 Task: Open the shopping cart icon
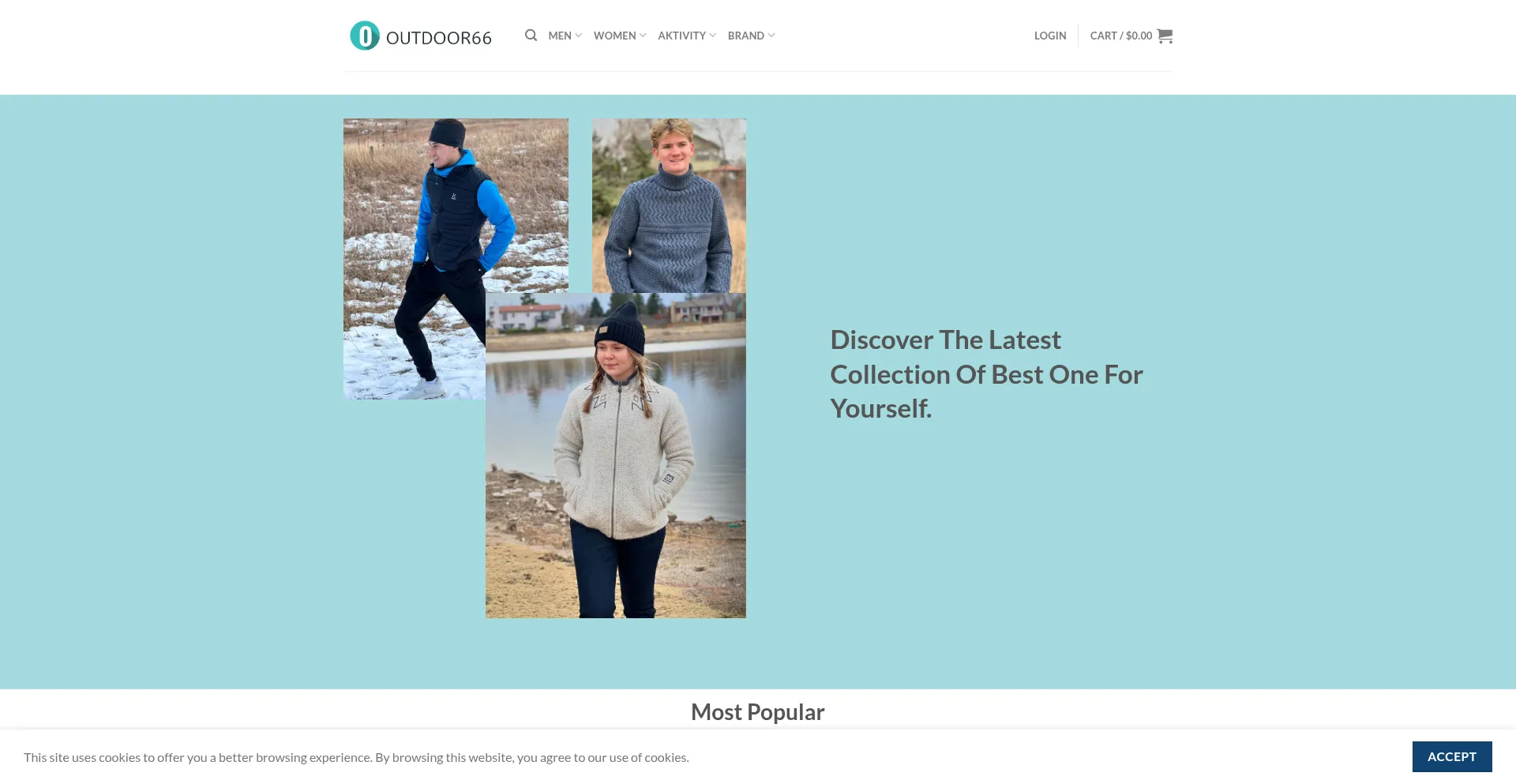[1165, 36]
